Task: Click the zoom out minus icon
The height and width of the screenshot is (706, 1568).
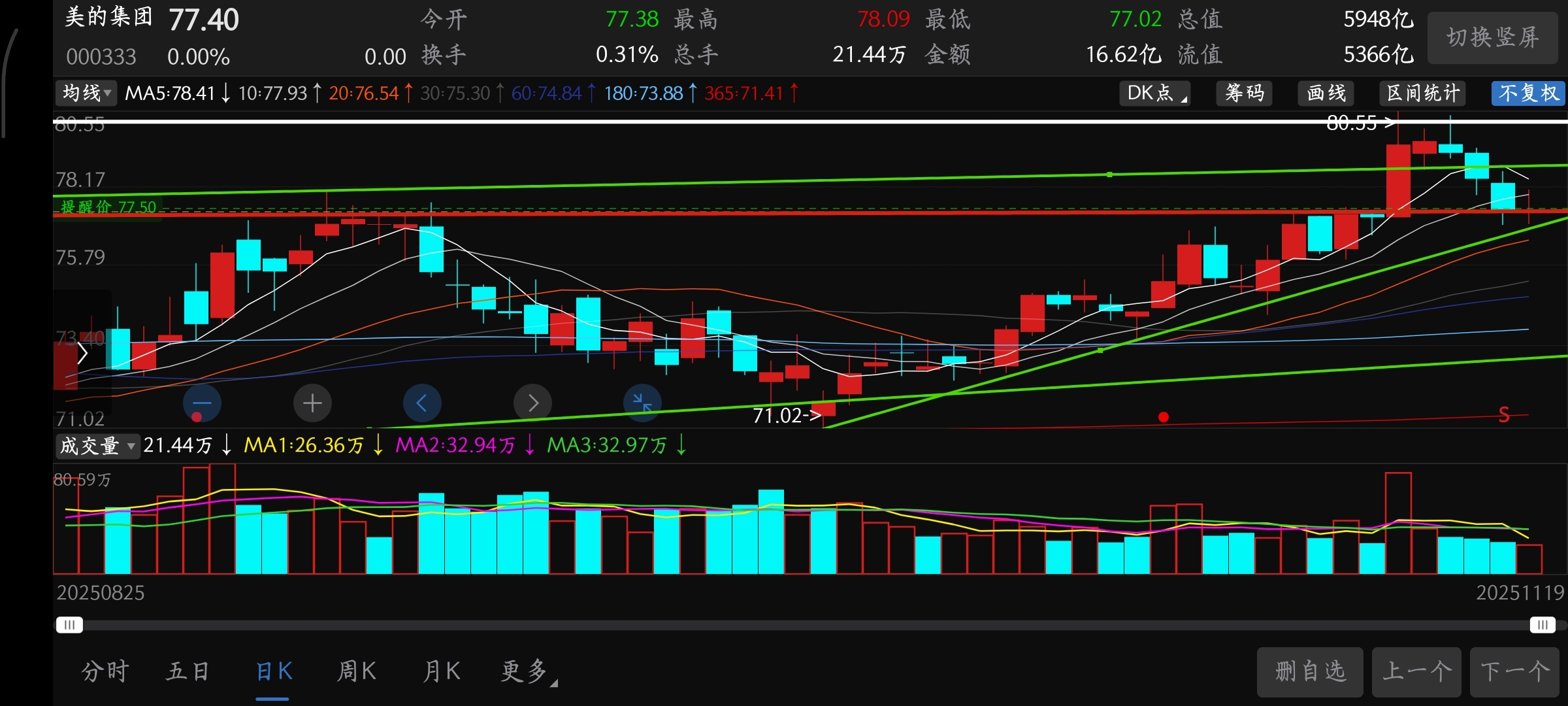Action: coord(202,403)
